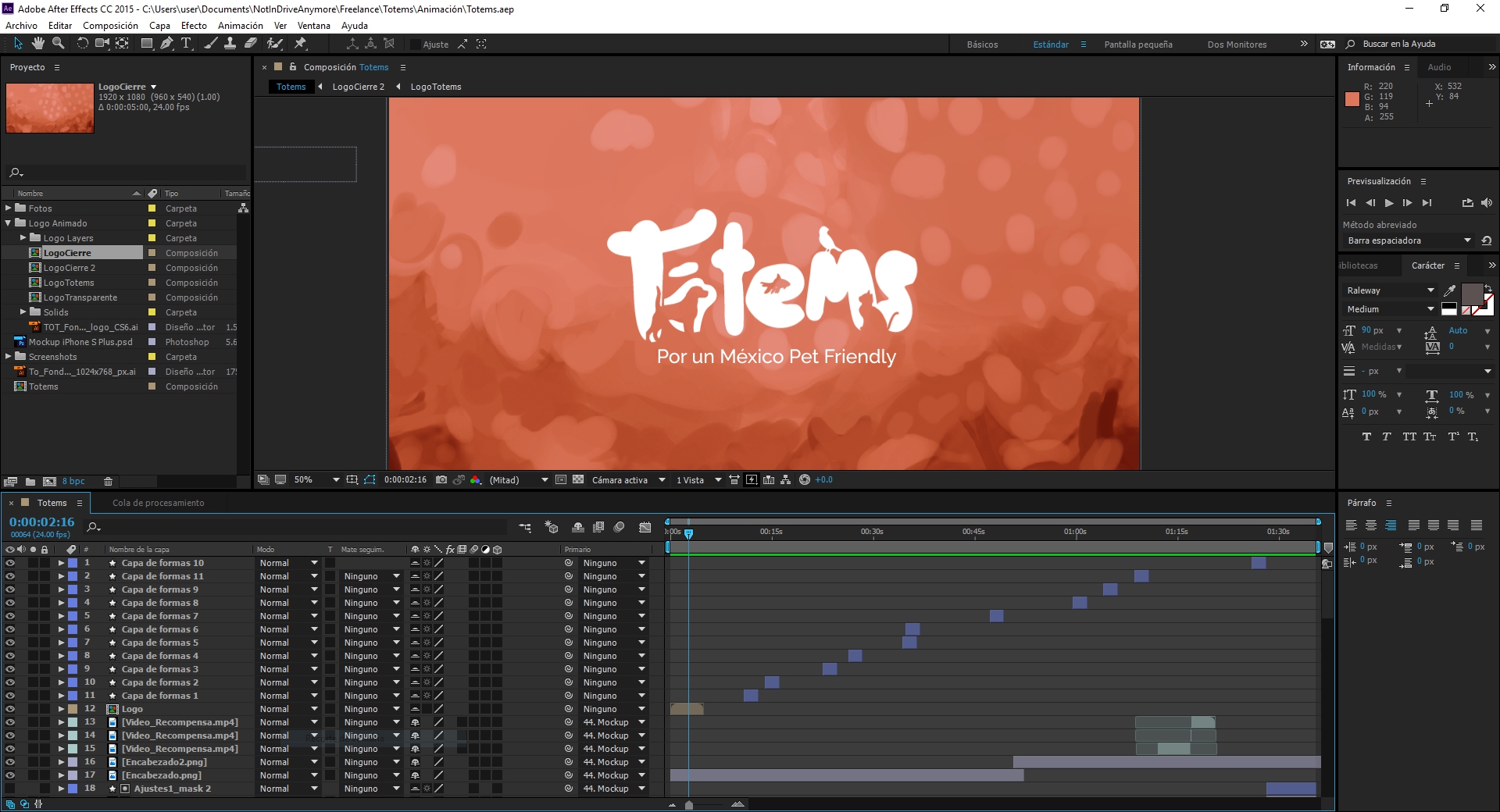This screenshot has width=1500, height=812.
Task: Open the Medium font style dropdown
Action: pos(1391,309)
